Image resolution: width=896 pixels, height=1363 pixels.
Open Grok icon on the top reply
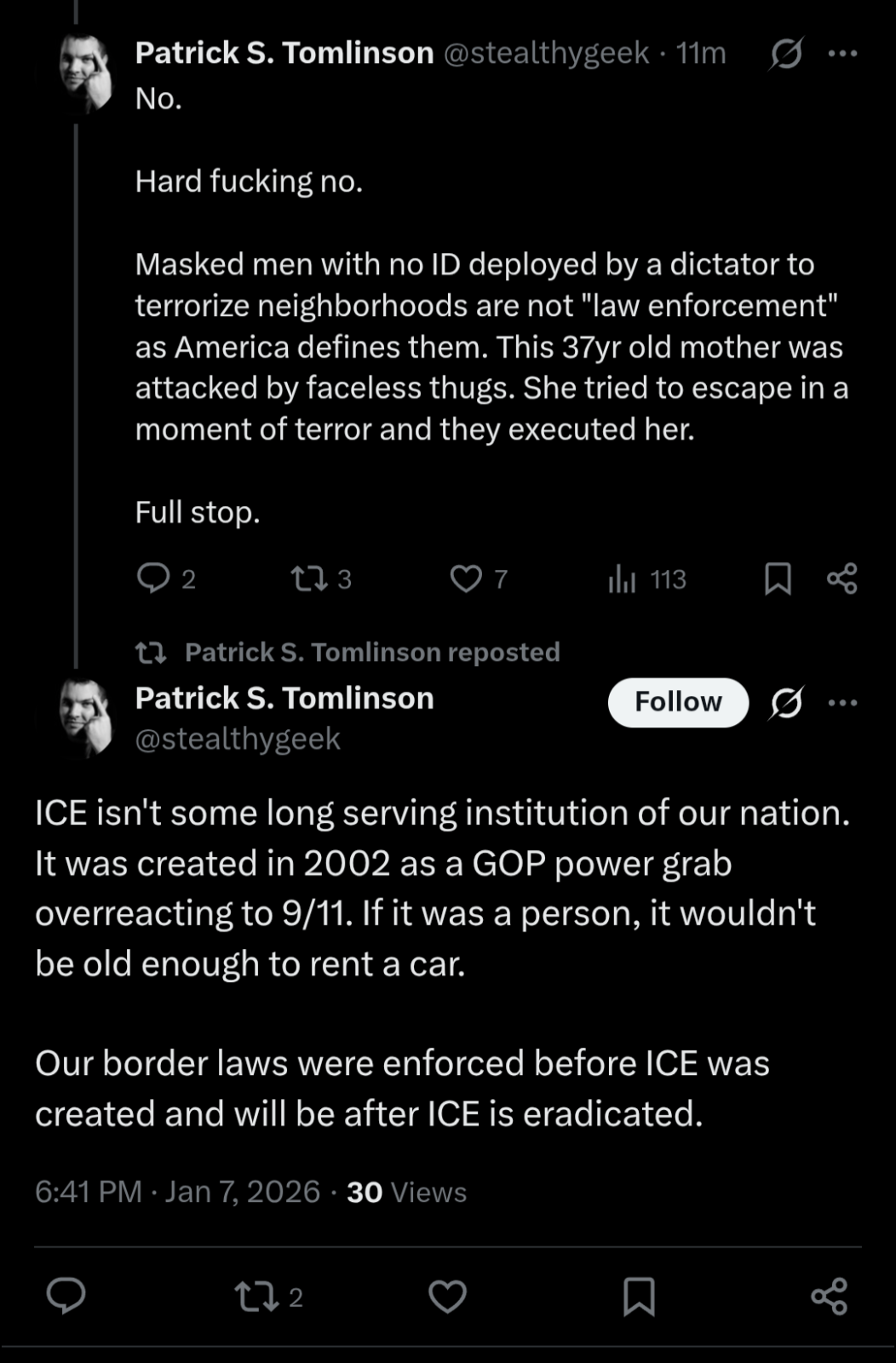coord(785,55)
